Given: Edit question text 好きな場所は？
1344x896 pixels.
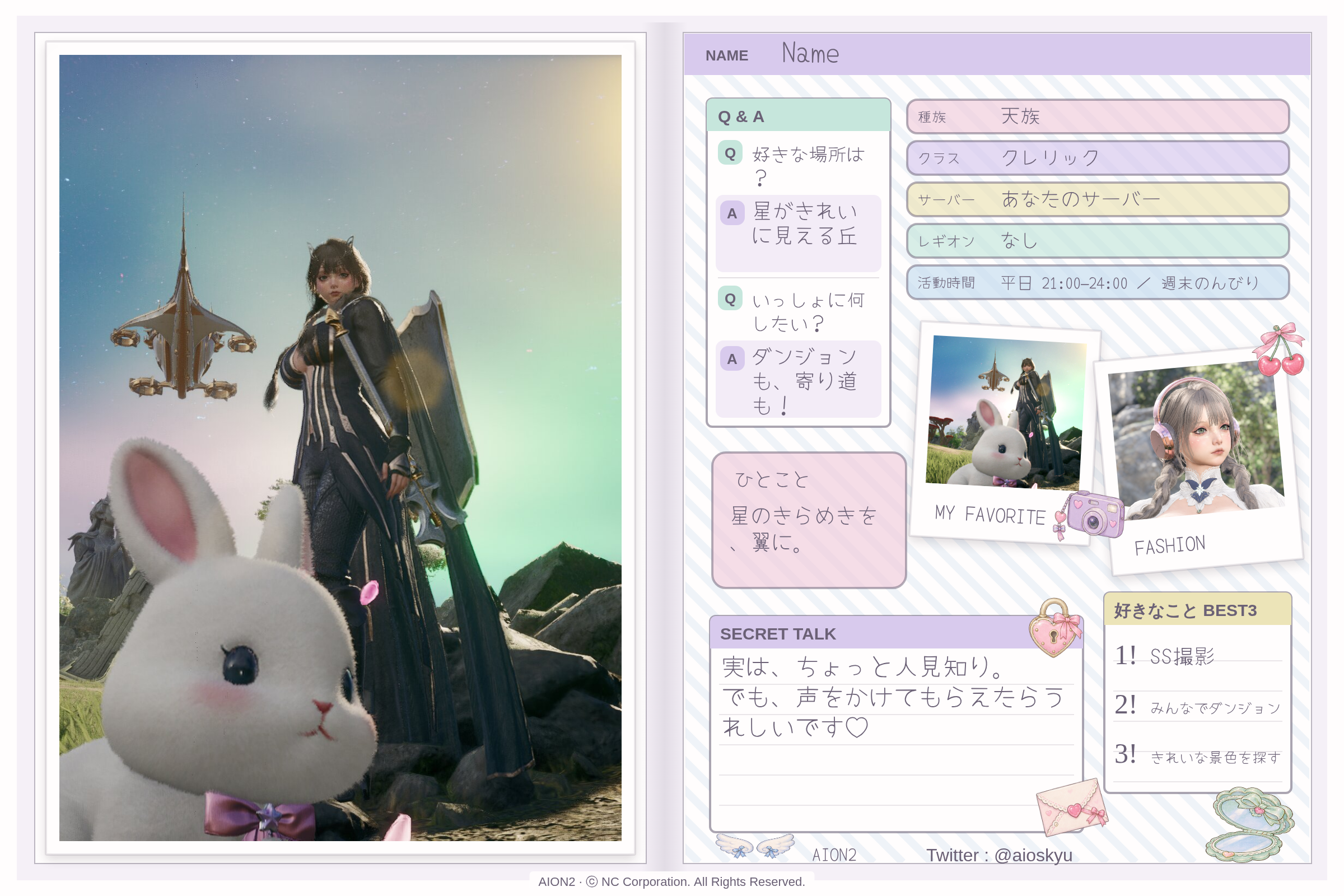Looking at the screenshot, I should click(809, 166).
